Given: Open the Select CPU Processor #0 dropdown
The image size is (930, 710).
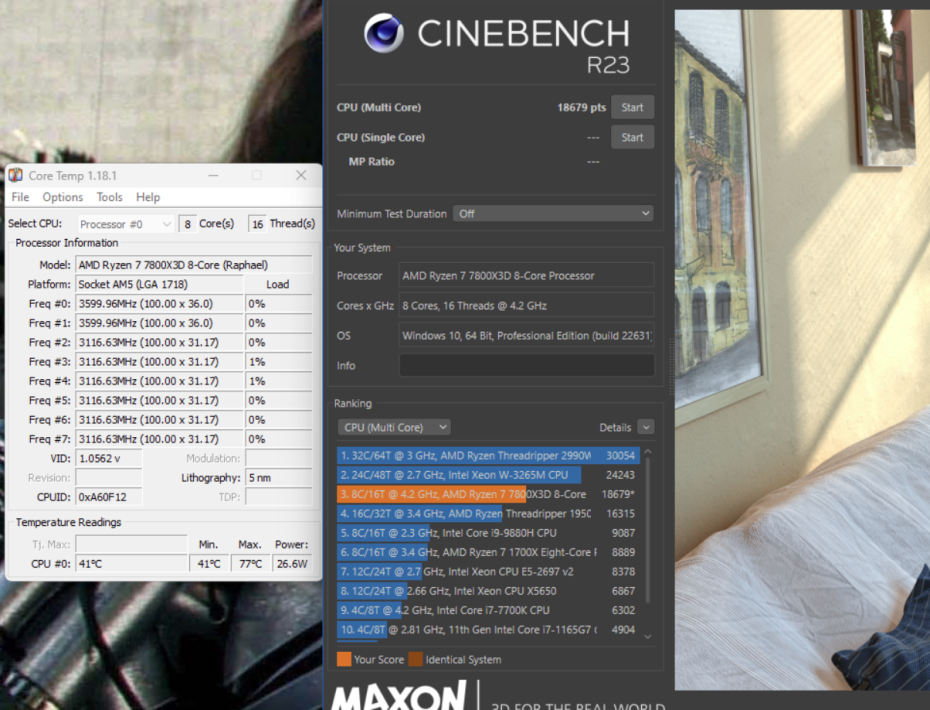Looking at the screenshot, I should pos(126,224).
